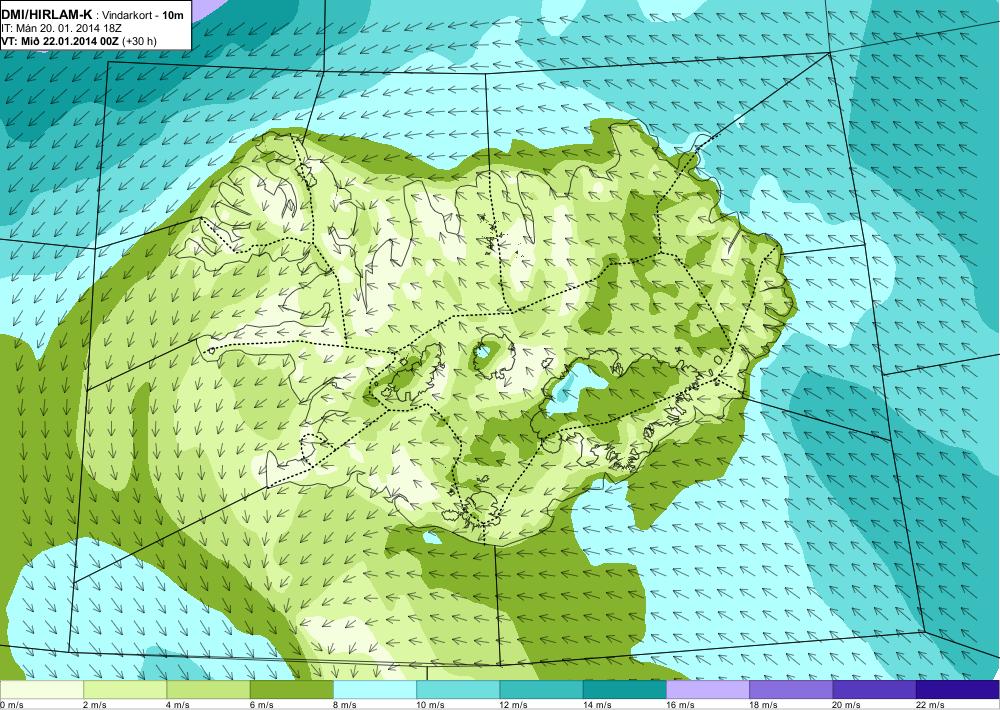Select the 'Vindarkort - 10m' label
Screen dimensions: 1000x710
(143, 14)
